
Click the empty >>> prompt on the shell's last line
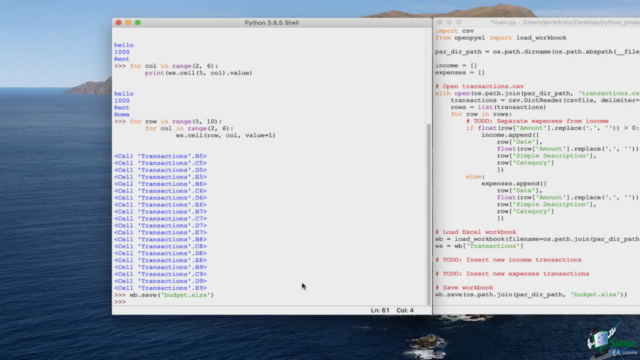120,302
